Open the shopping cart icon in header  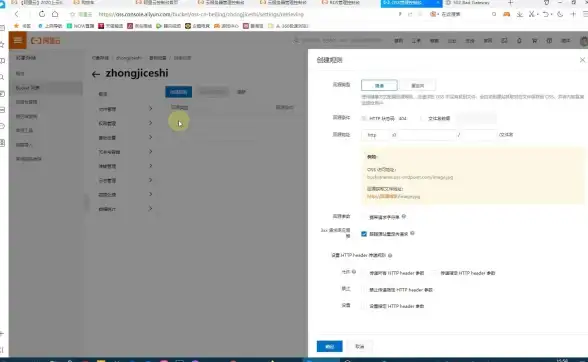pyautogui.click(x=534, y=41)
